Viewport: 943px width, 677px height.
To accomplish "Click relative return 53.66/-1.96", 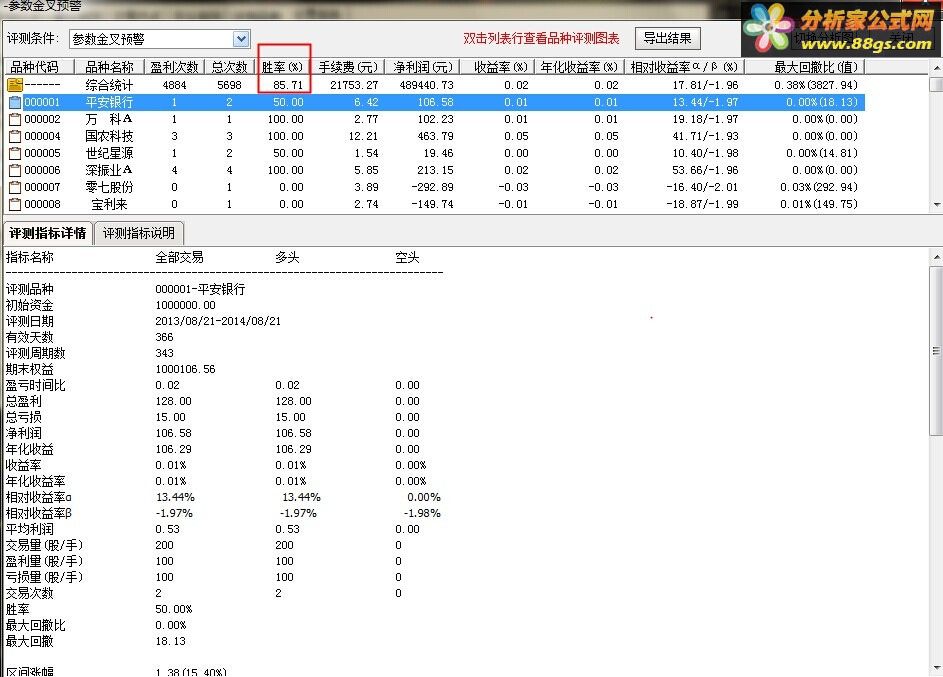I will pos(705,170).
